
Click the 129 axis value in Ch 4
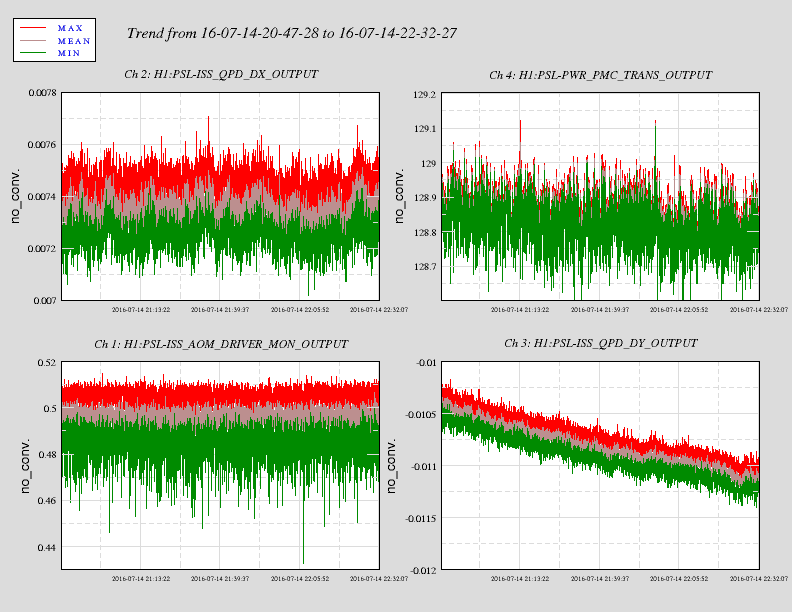click(x=428, y=164)
